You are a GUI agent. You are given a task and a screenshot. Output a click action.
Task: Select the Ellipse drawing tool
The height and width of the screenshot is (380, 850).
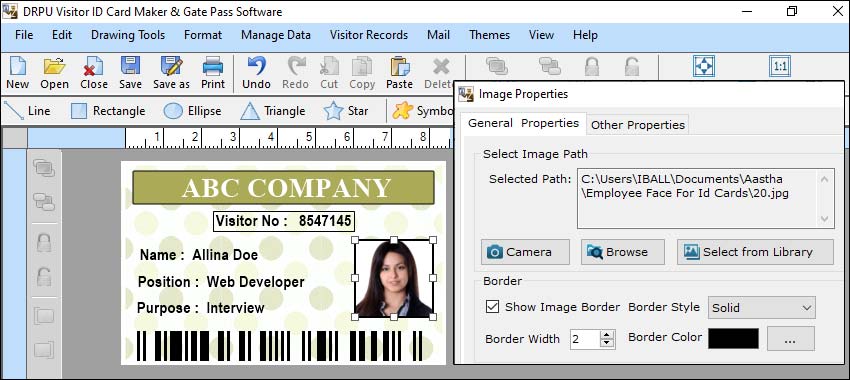tap(192, 111)
